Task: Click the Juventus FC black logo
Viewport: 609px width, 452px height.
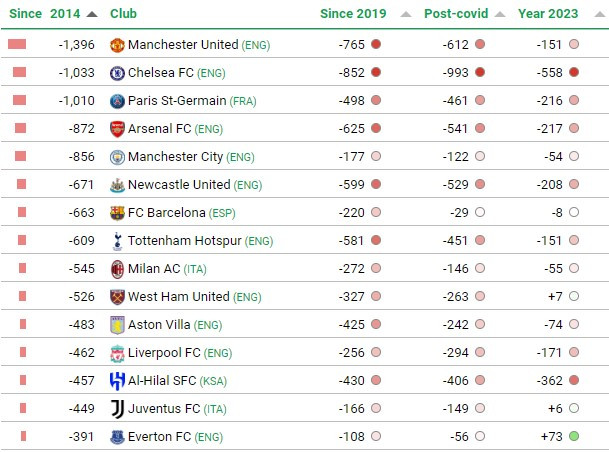Action: [117, 409]
